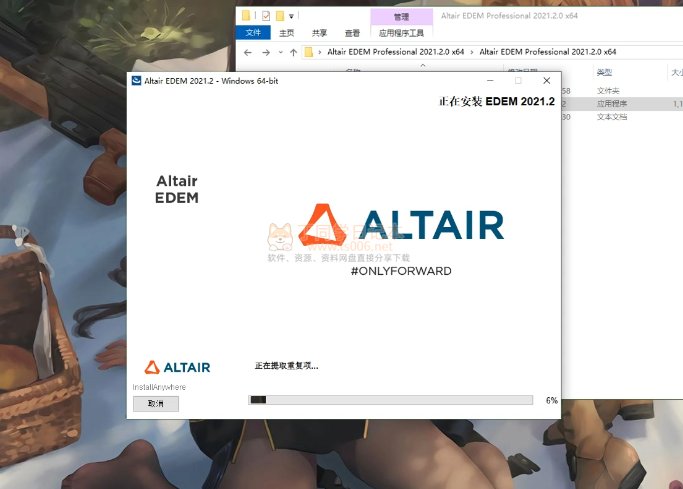683x489 pixels.
Task: Open the 应用程序工具 tab in Explorer
Action: 401,33
